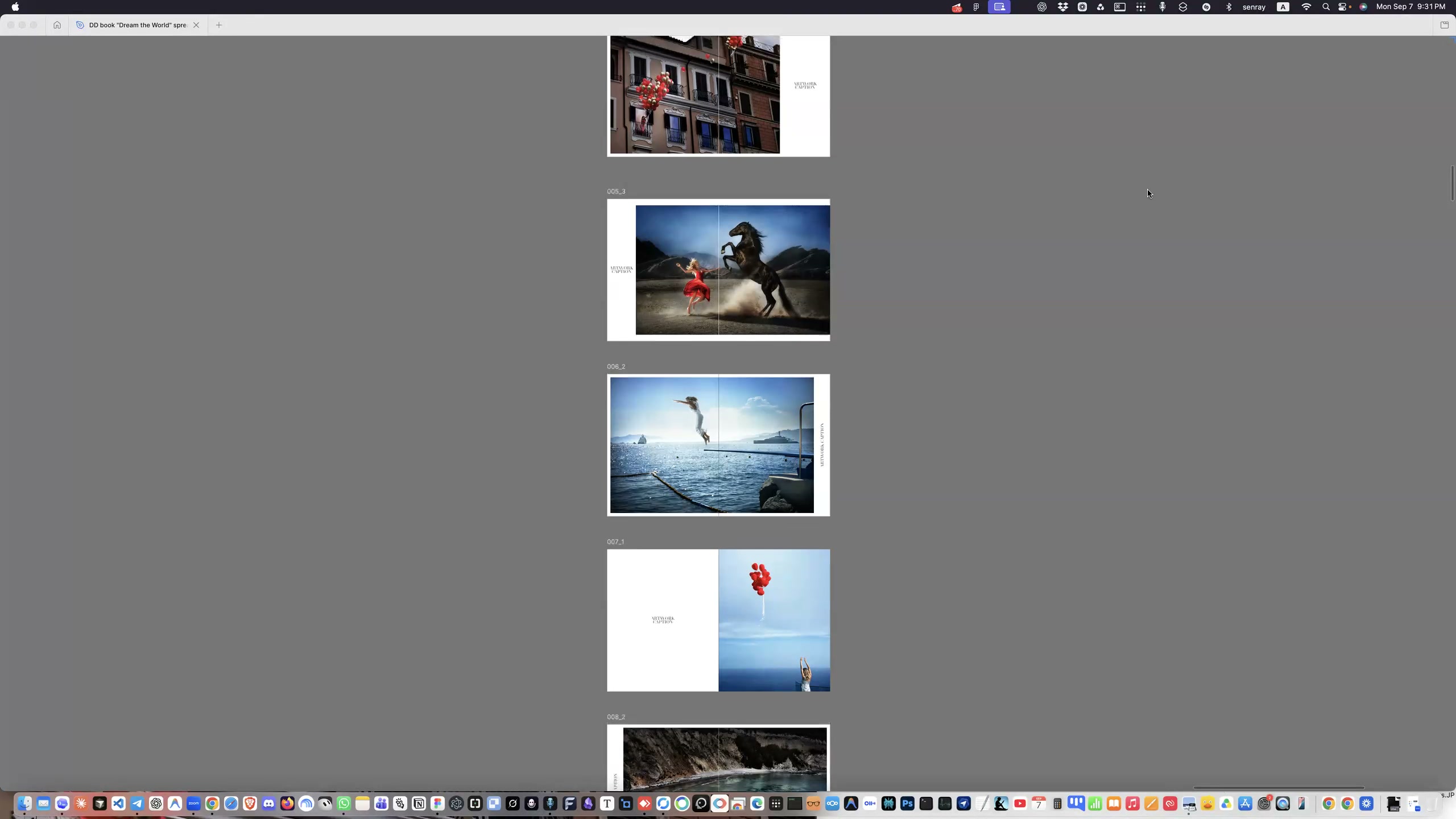Launch Discord from the Dock
Screen dimensions: 1456x819
pos(268,804)
